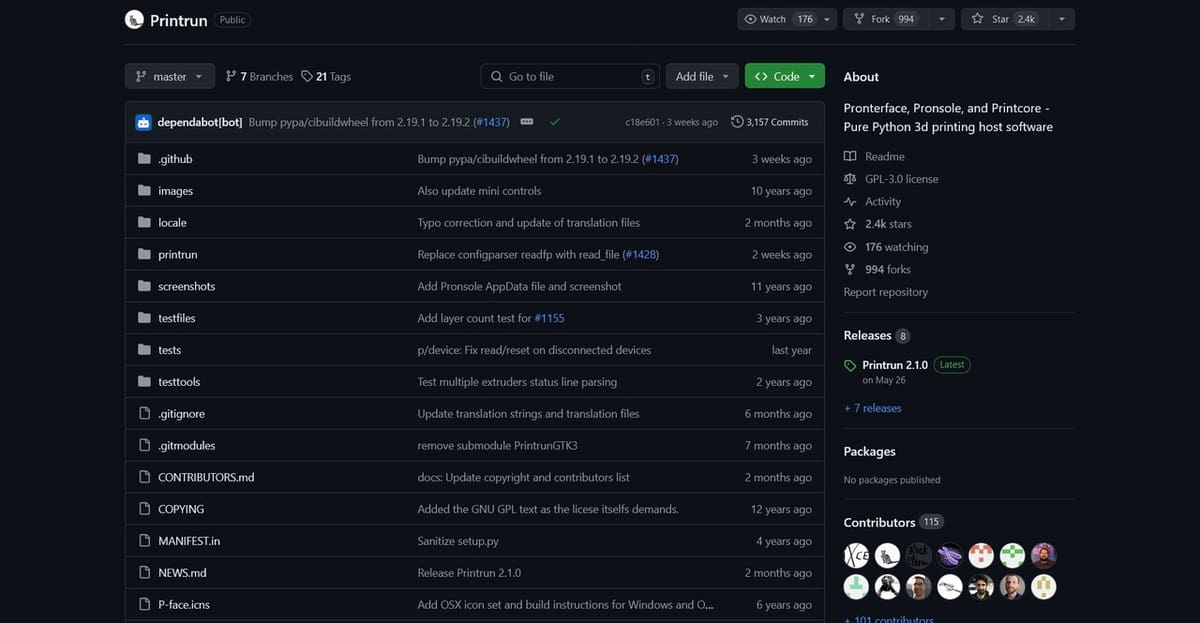Image resolution: width=1200 pixels, height=623 pixels.
Task: Open the Packages section heading
Action: coord(870,452)
